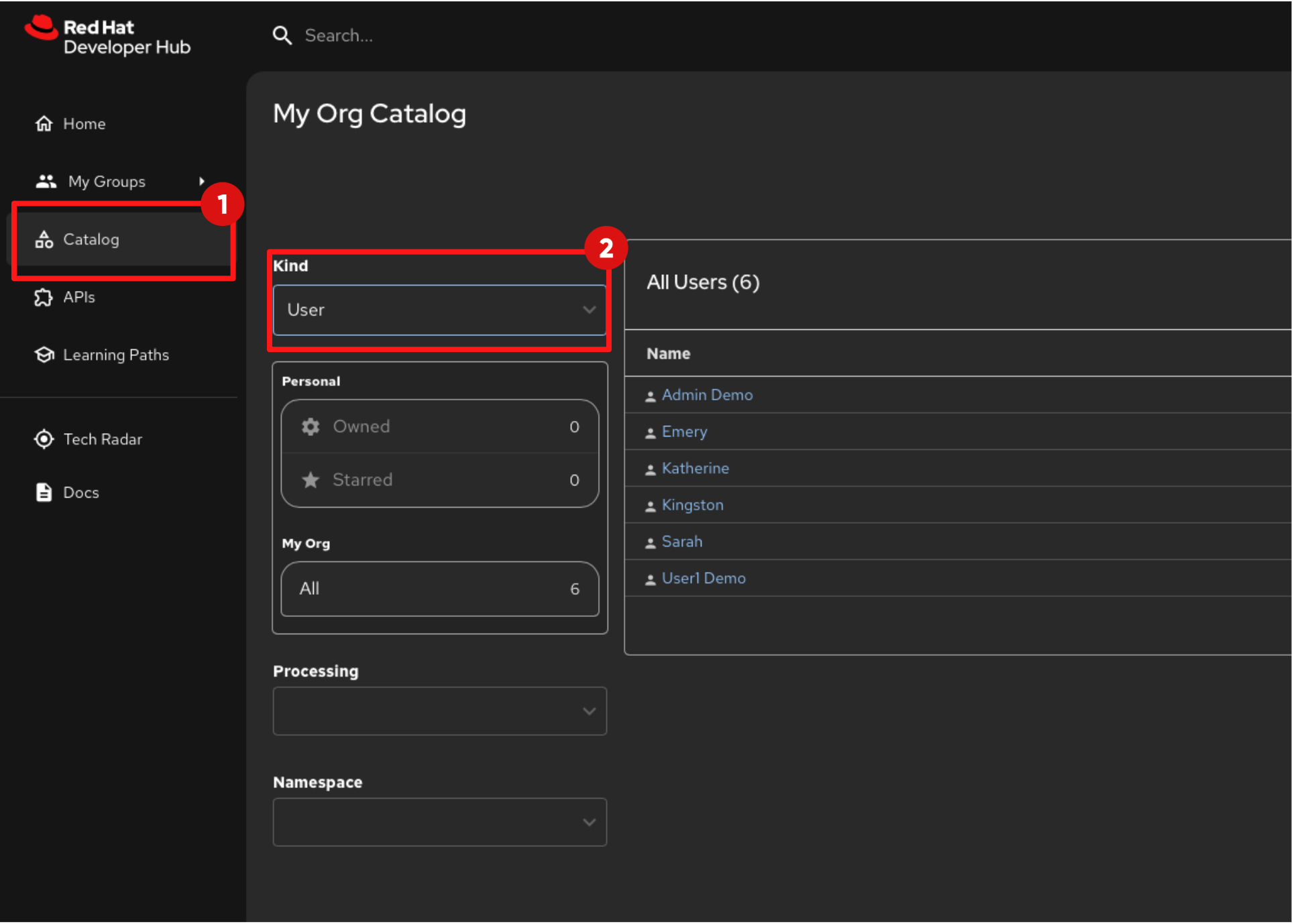Click the Red Hat Developer Hub logo
The width and height of the screenshot is (1293, 924).
coord(107,36)
